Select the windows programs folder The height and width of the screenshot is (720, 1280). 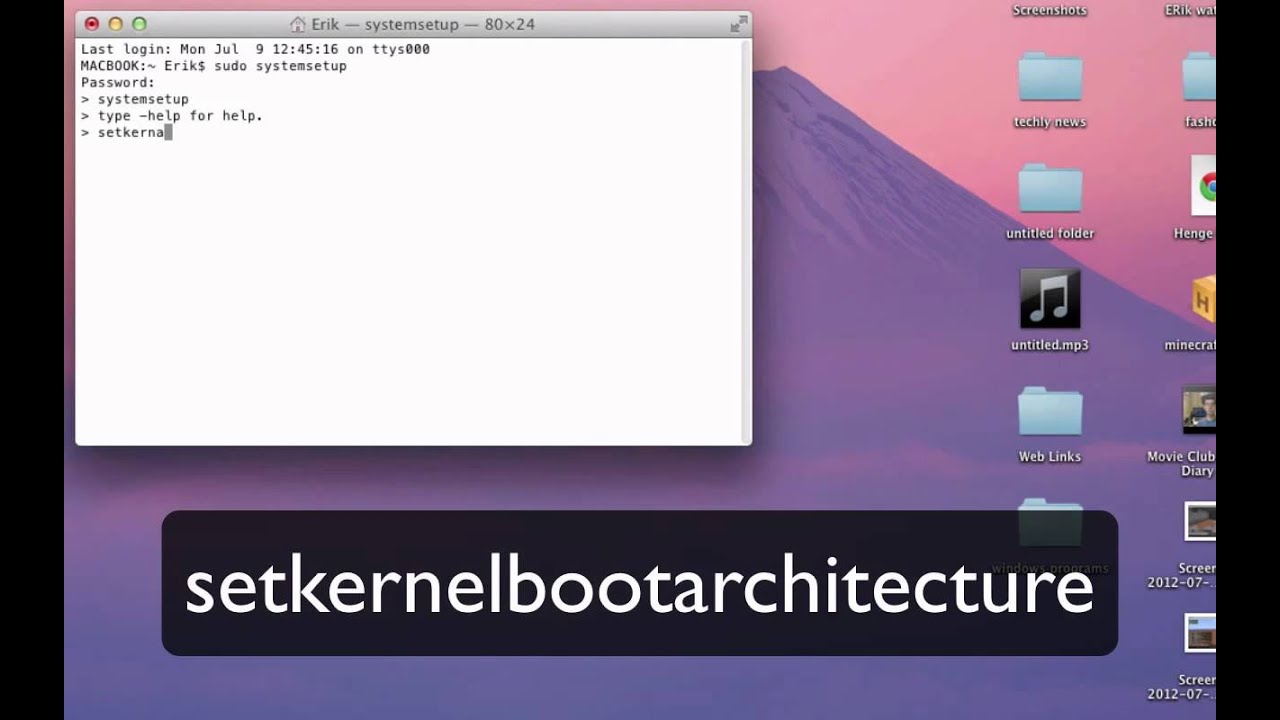coord(1050,522)
